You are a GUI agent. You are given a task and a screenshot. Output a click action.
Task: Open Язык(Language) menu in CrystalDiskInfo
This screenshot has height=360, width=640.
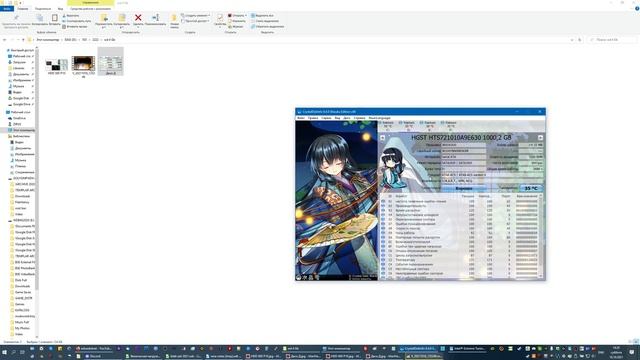click(380, 118)
